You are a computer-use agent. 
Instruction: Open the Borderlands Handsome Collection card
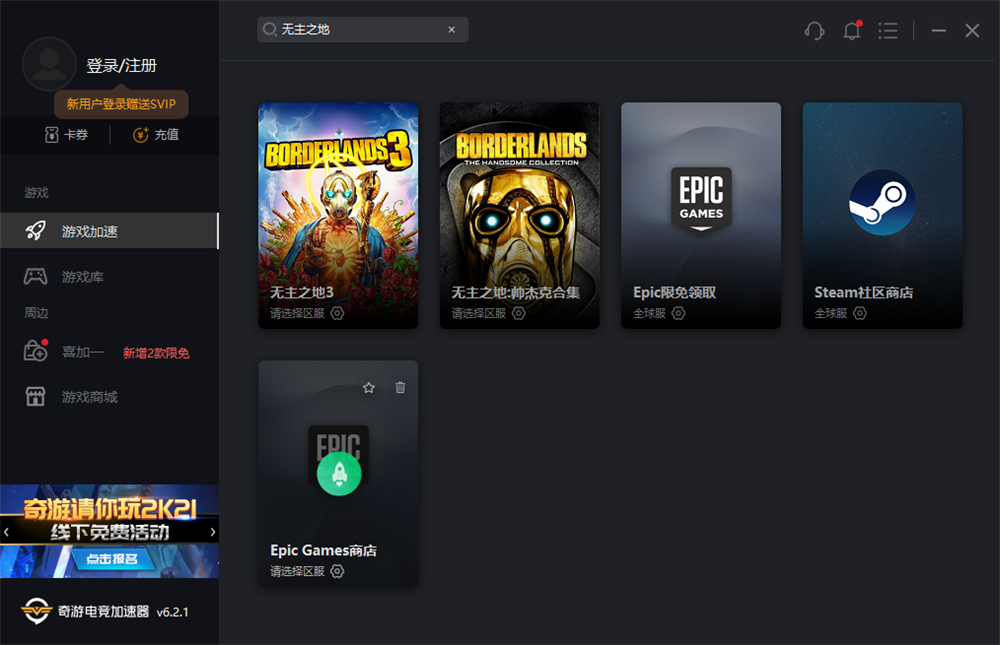pos(519,216)
